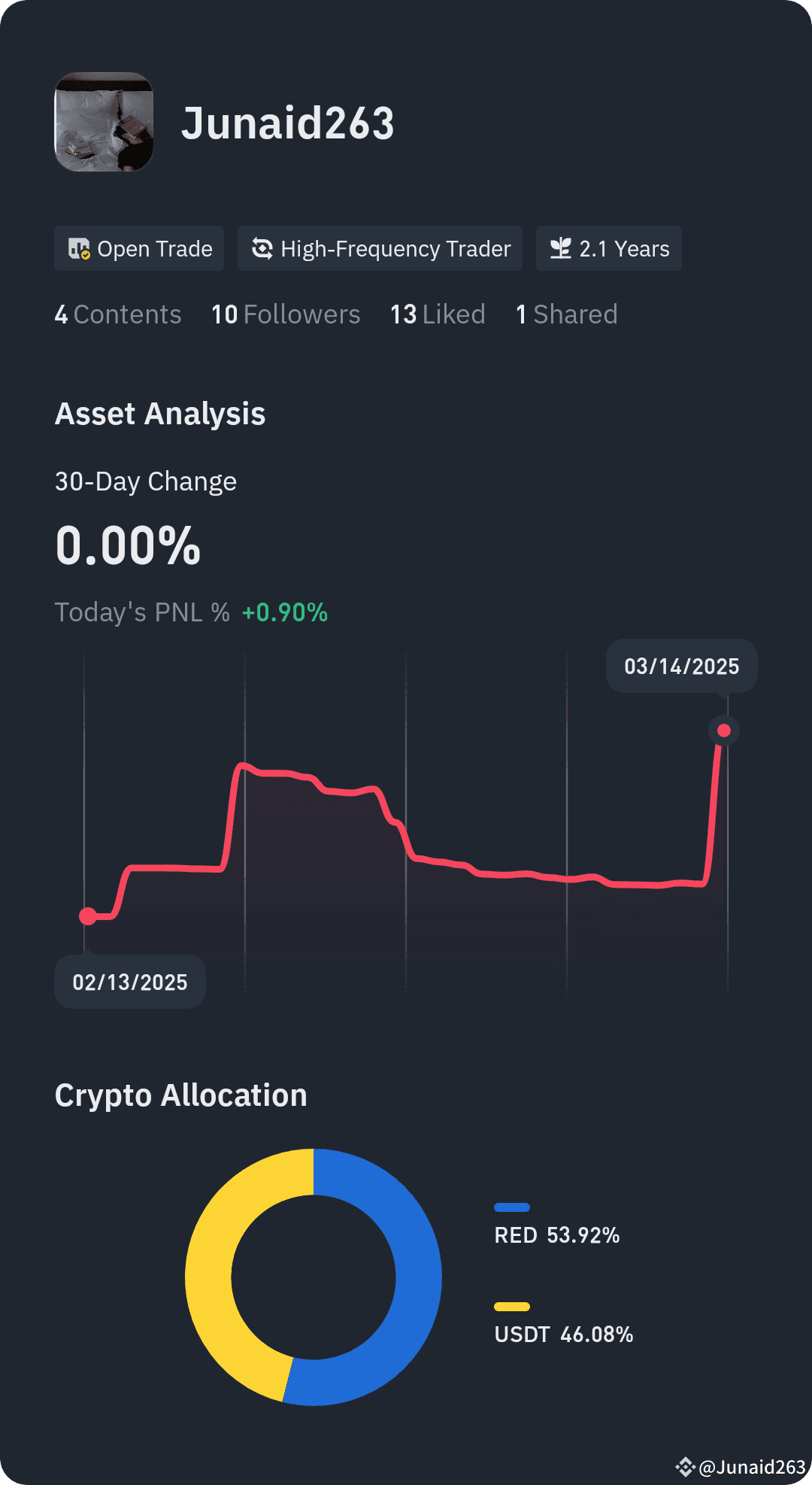Click the High-Frequency Trader cycle icon
Viewport: 812px width, 1485px height.
[262, 248]
